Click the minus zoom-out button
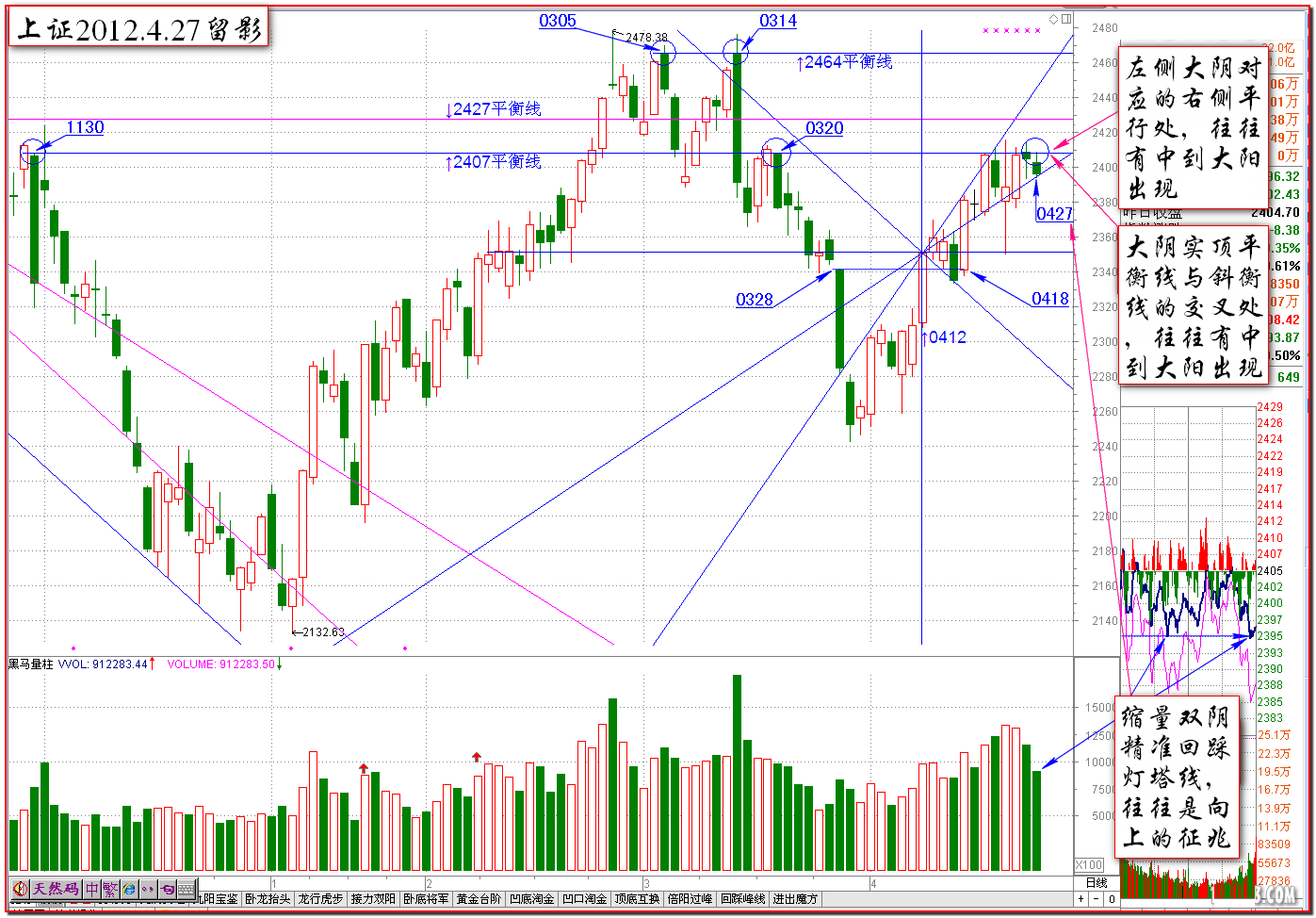 [1096, 899]
